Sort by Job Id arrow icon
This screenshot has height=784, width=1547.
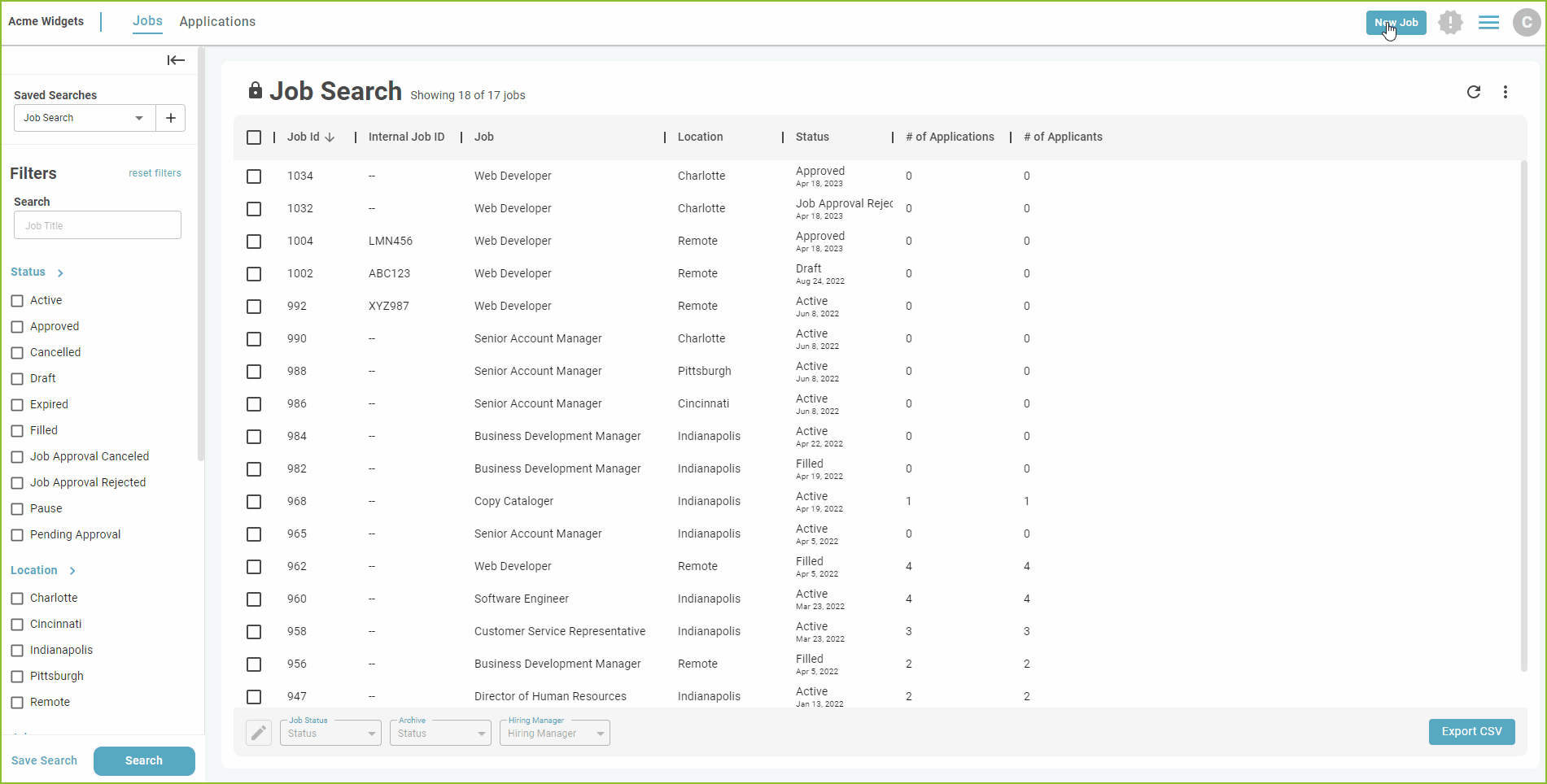[330, 137]
